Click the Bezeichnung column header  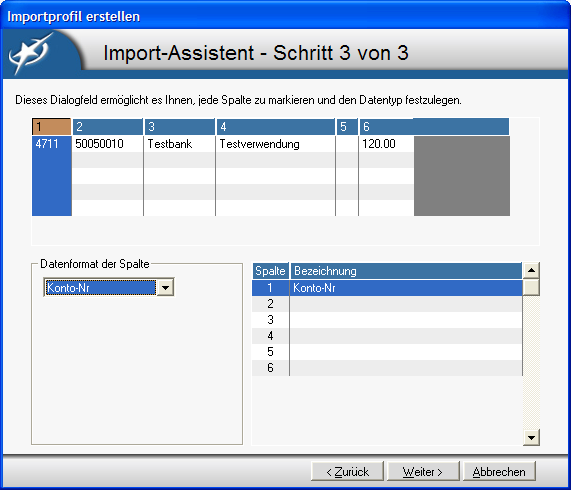coord(406,271)
